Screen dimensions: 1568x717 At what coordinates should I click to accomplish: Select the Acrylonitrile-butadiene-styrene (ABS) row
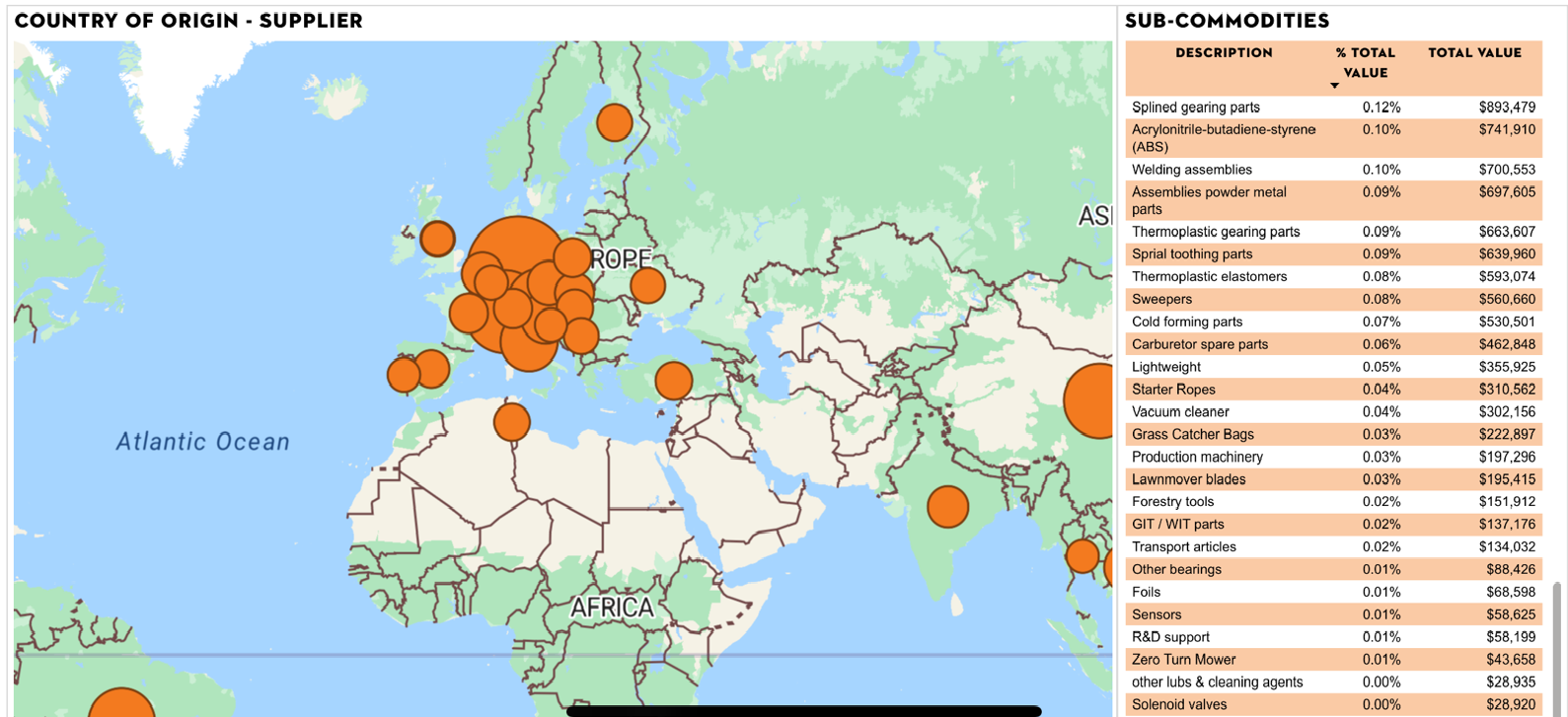point(1333,138)
